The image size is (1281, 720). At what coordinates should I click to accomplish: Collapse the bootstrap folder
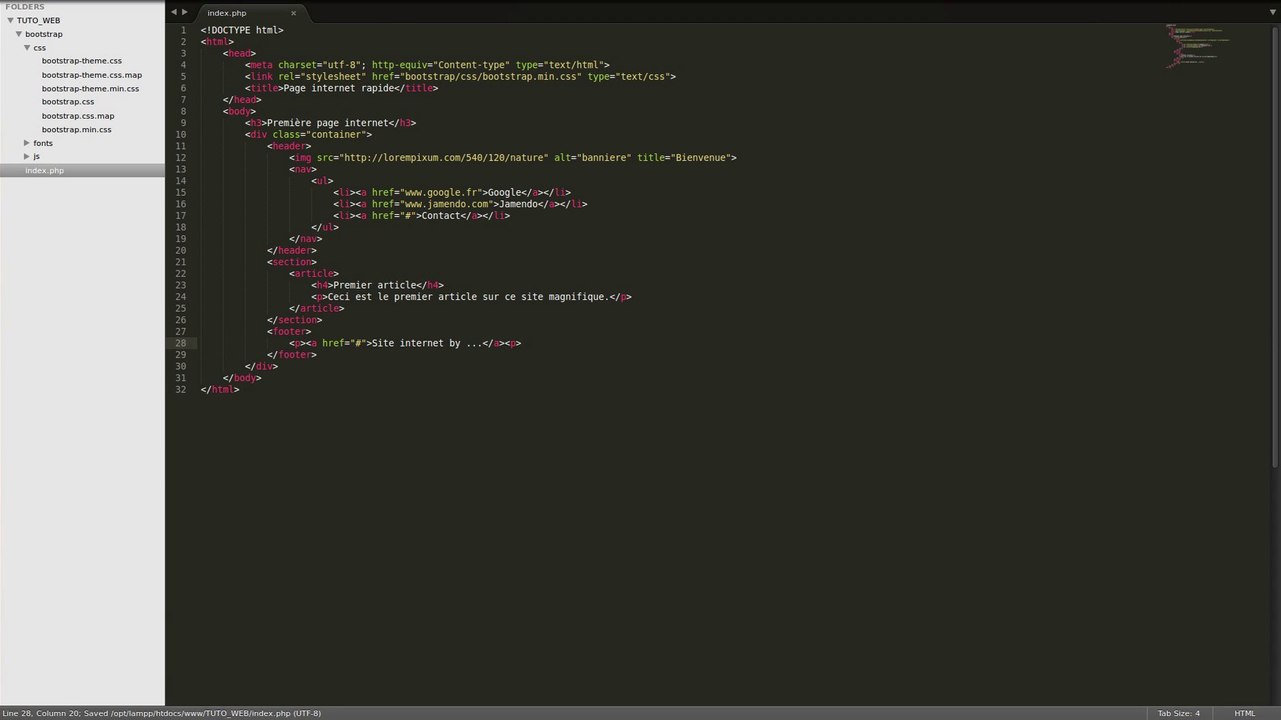(19, 34)
